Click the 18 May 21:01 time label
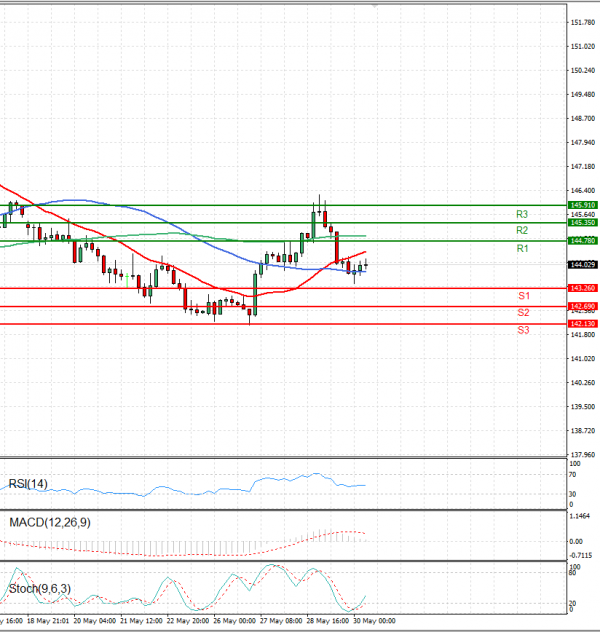Viewport: 600px width, 632px height. (48, 621)
